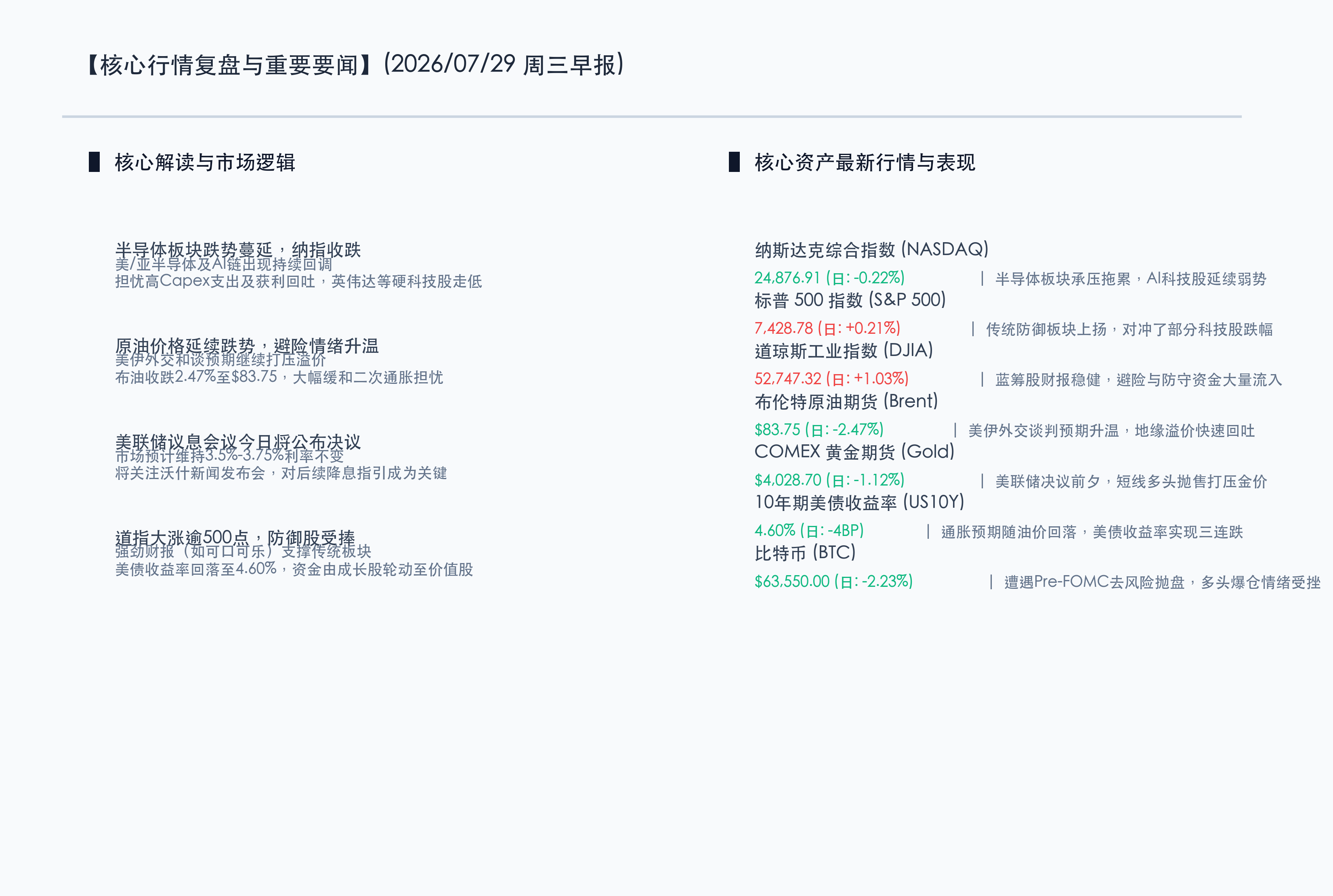
Task: Click the DJIA value 52,747.32
Action: pyautogui.click(x=831, y=379)
